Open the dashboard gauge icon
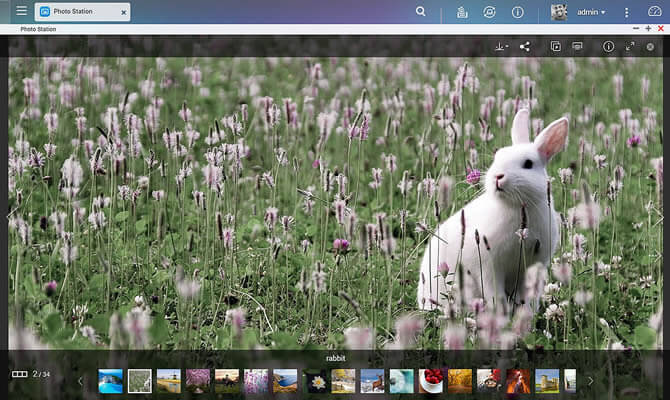This screenshot has width=670, height=400. [x=654, y=12]
